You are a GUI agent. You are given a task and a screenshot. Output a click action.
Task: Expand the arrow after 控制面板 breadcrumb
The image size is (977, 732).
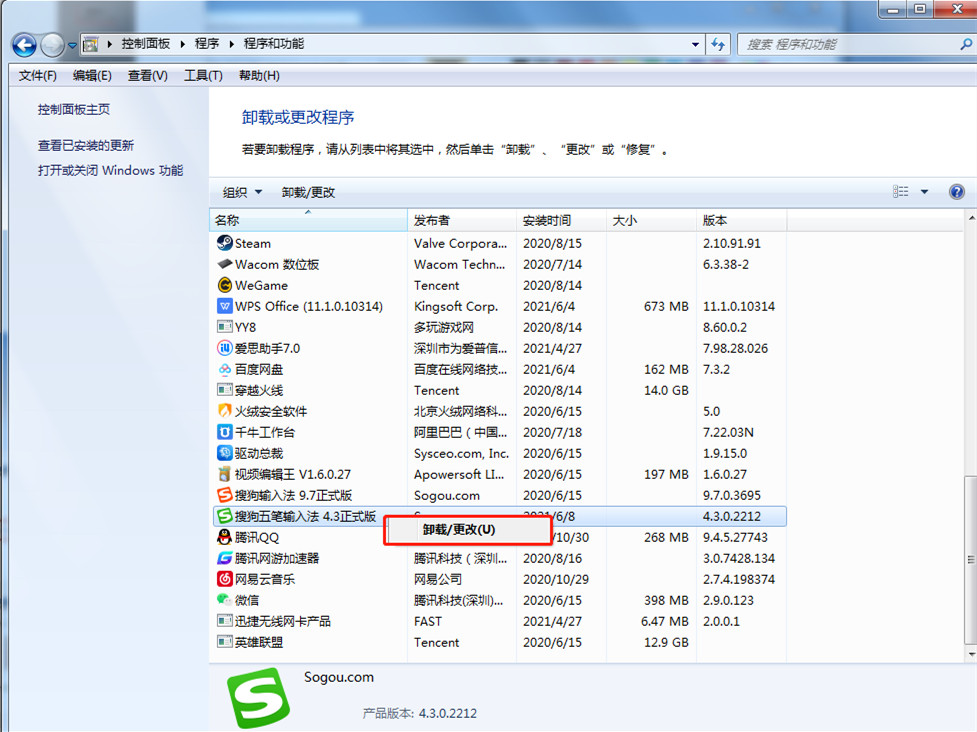click(183, 44)
